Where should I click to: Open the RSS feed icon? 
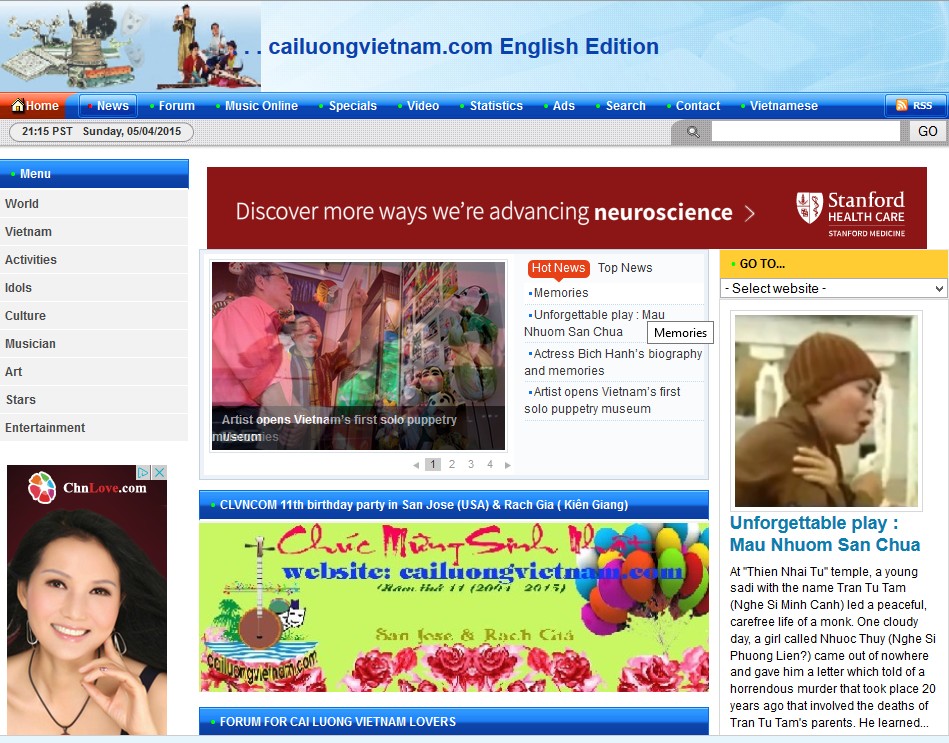tap(902, 105)
